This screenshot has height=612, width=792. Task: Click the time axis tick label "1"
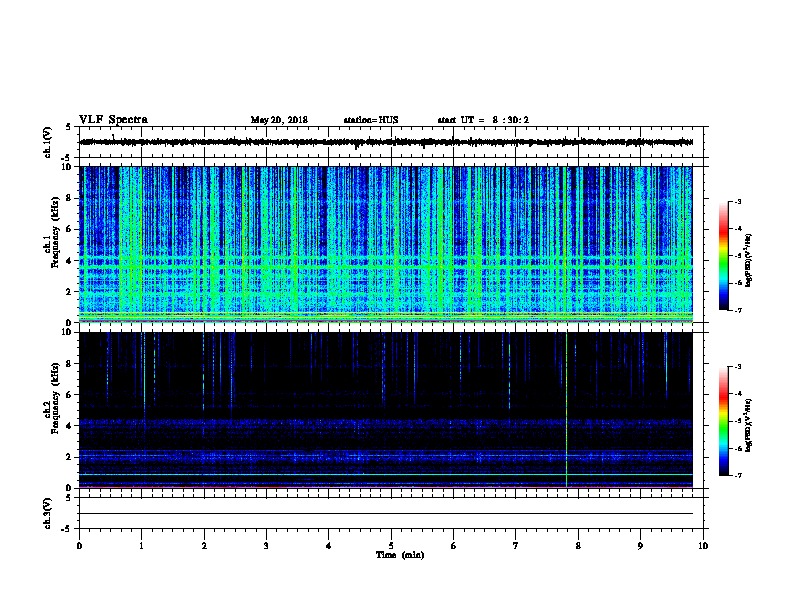point(141,546)
